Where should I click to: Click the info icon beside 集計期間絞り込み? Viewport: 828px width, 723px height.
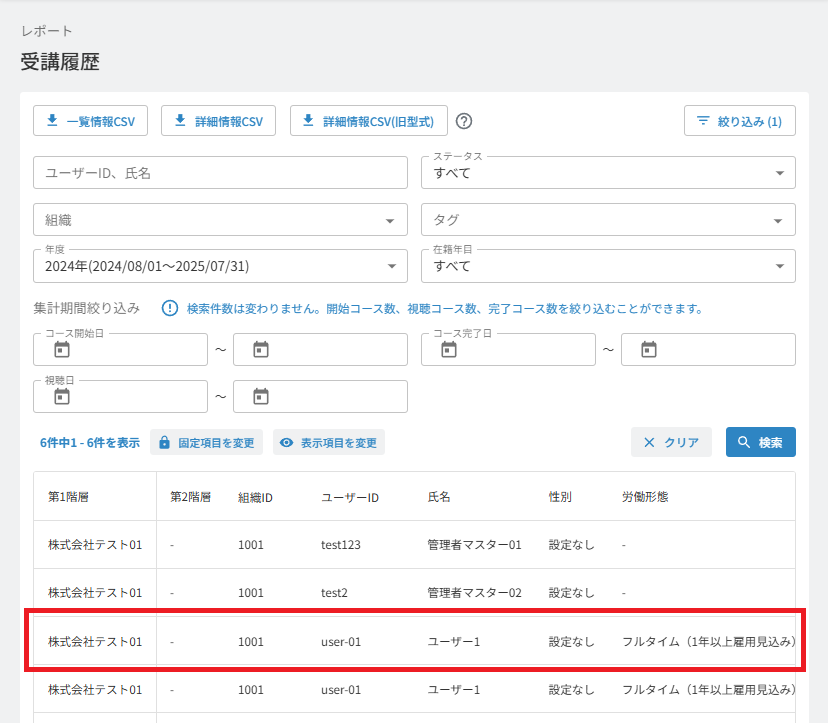click(x=170, y=308)
